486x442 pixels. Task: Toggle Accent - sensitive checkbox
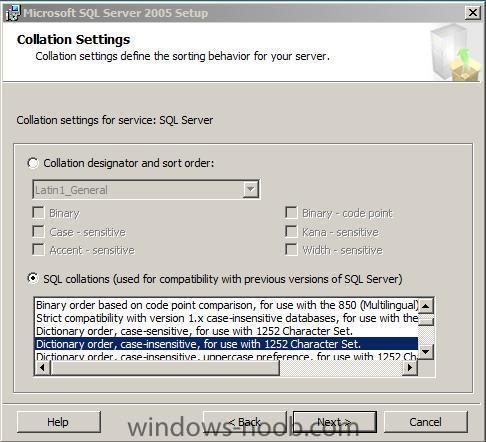38,249
